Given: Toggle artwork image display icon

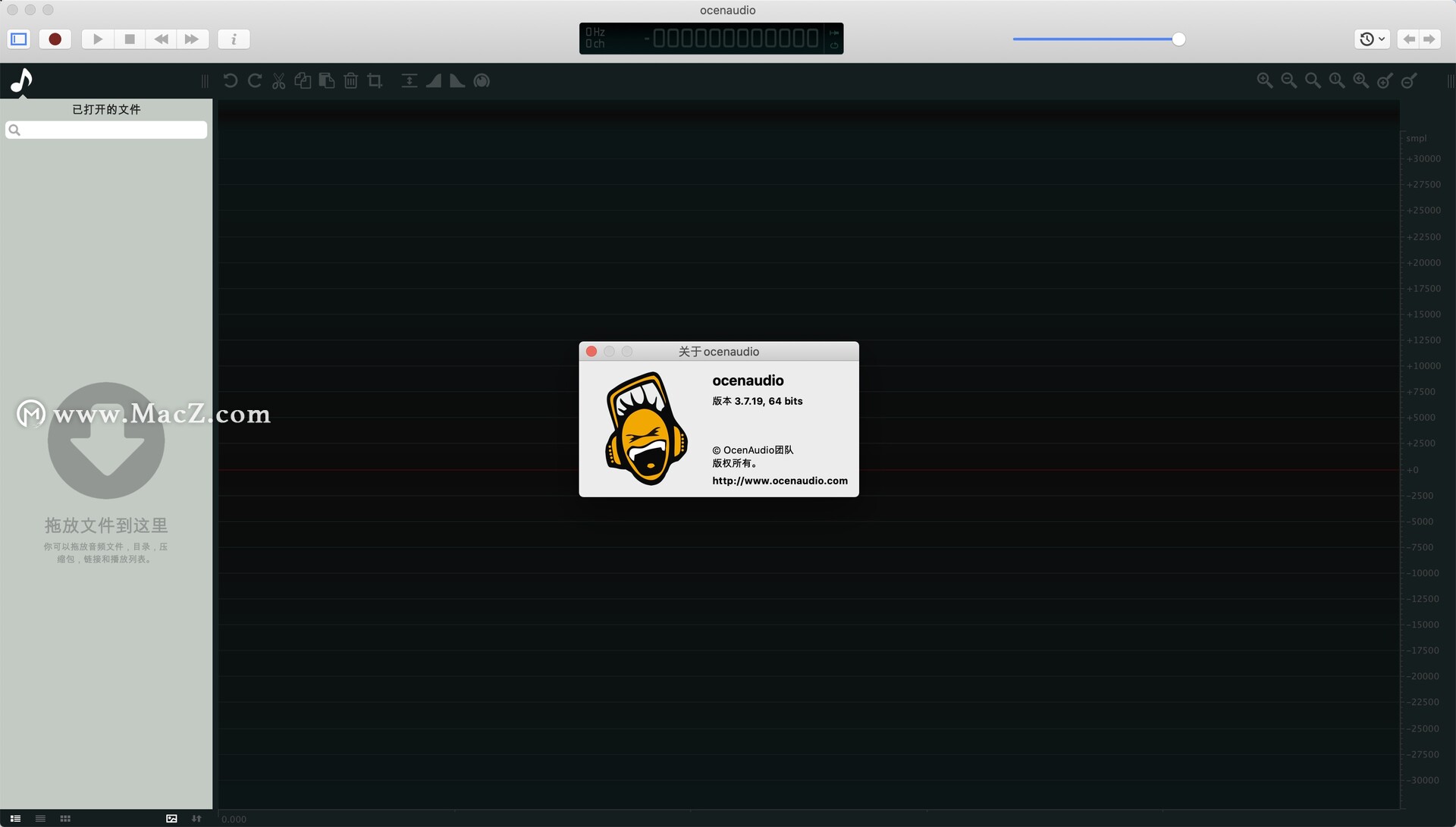Looking at the screenshot, I should 171,819.
